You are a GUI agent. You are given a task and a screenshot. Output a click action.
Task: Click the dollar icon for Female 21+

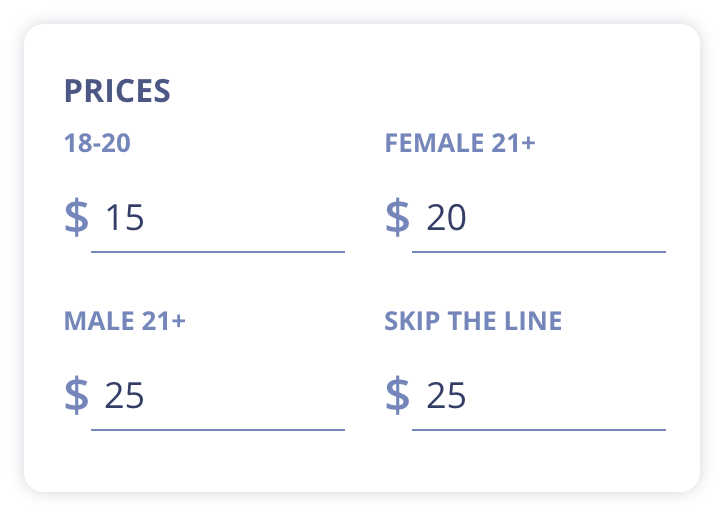click(x=397, y=217)
